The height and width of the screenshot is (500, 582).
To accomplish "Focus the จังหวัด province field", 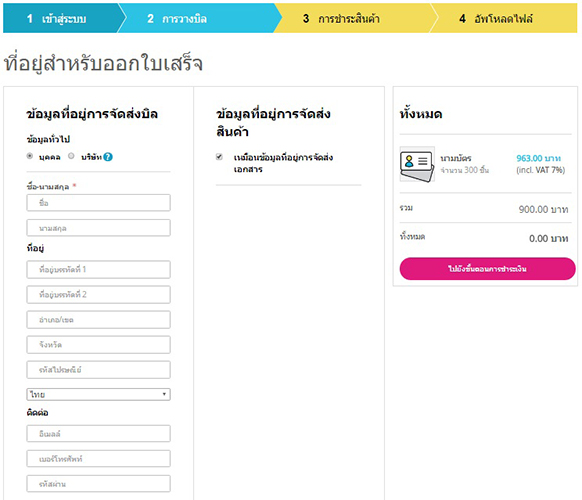I will tap(98, 345).
